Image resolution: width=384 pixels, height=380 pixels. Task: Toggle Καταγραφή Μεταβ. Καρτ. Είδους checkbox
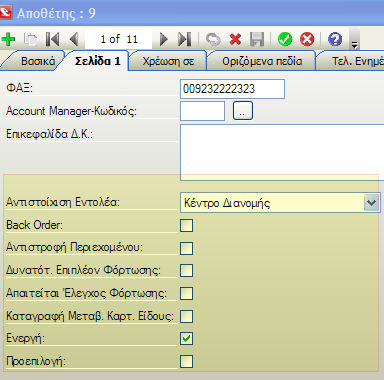186,316
